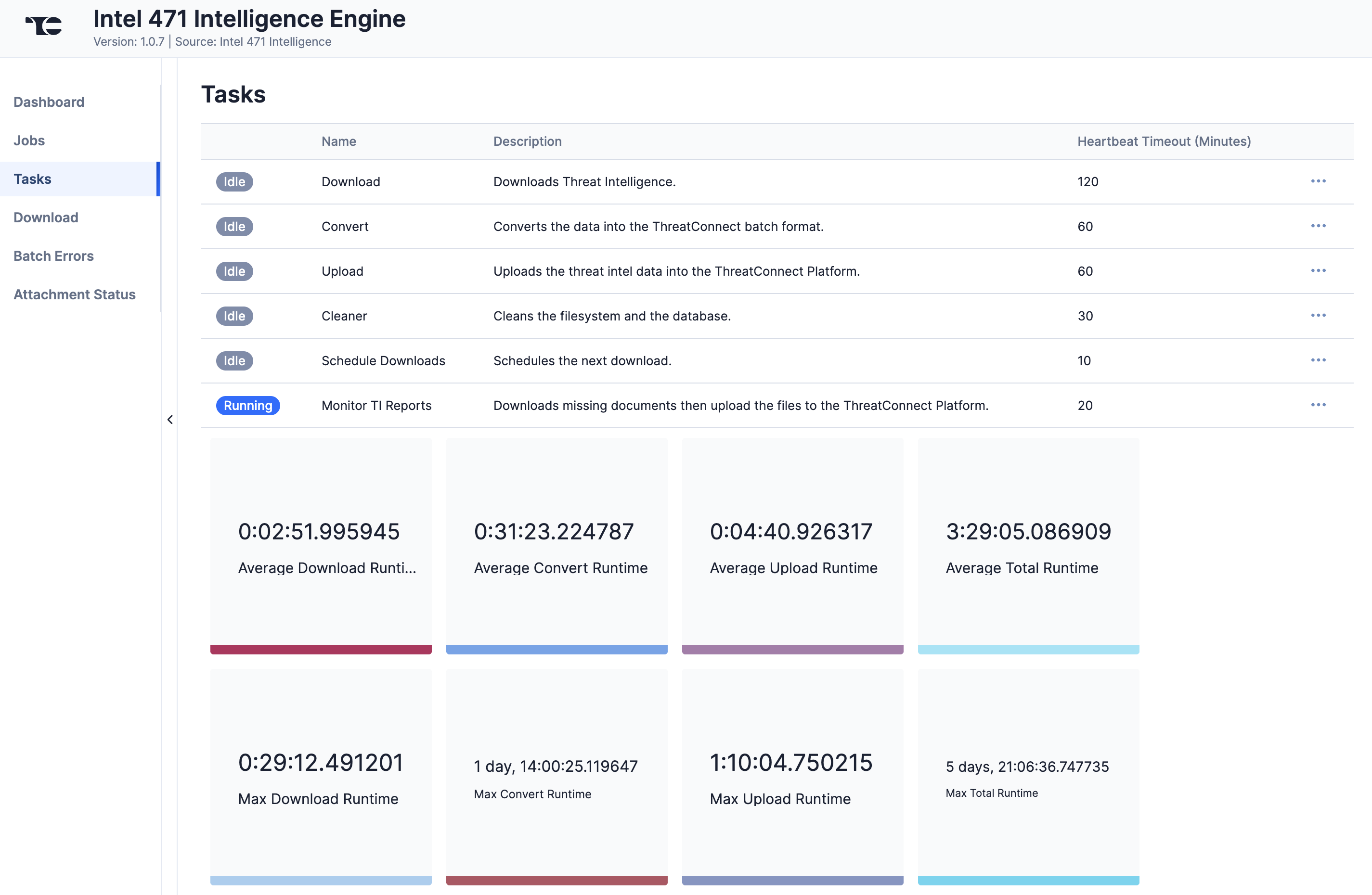Open Schedule Downloads options ellipsis
This screenshot has width=1372, height=895.
coord(1318,360)
